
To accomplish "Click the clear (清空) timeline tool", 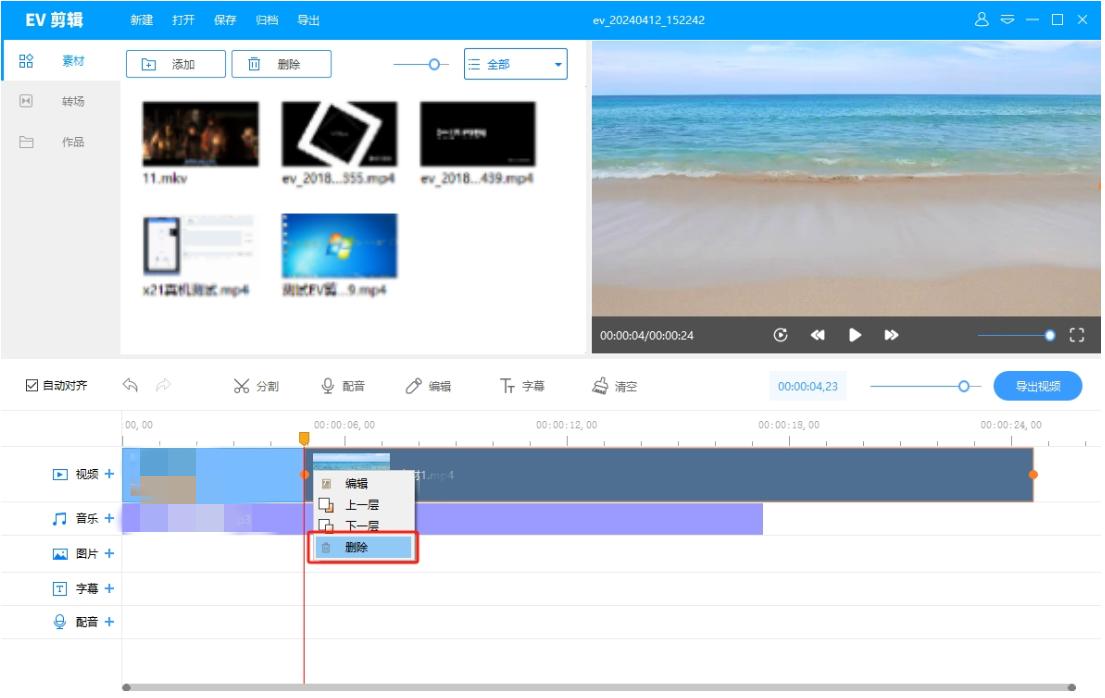I will pos(614,387).
